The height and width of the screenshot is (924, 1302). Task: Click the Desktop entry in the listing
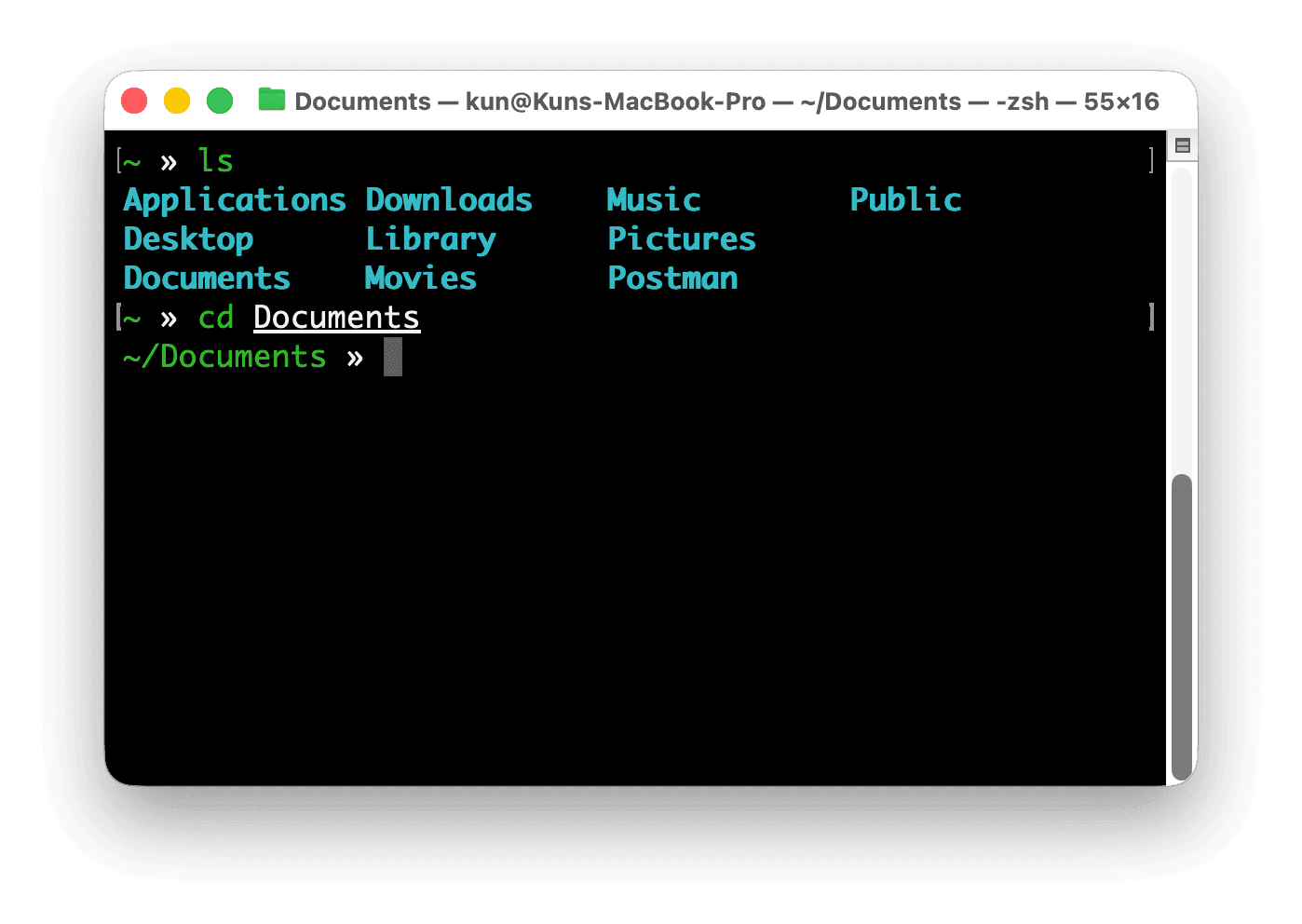click(188, 239)
